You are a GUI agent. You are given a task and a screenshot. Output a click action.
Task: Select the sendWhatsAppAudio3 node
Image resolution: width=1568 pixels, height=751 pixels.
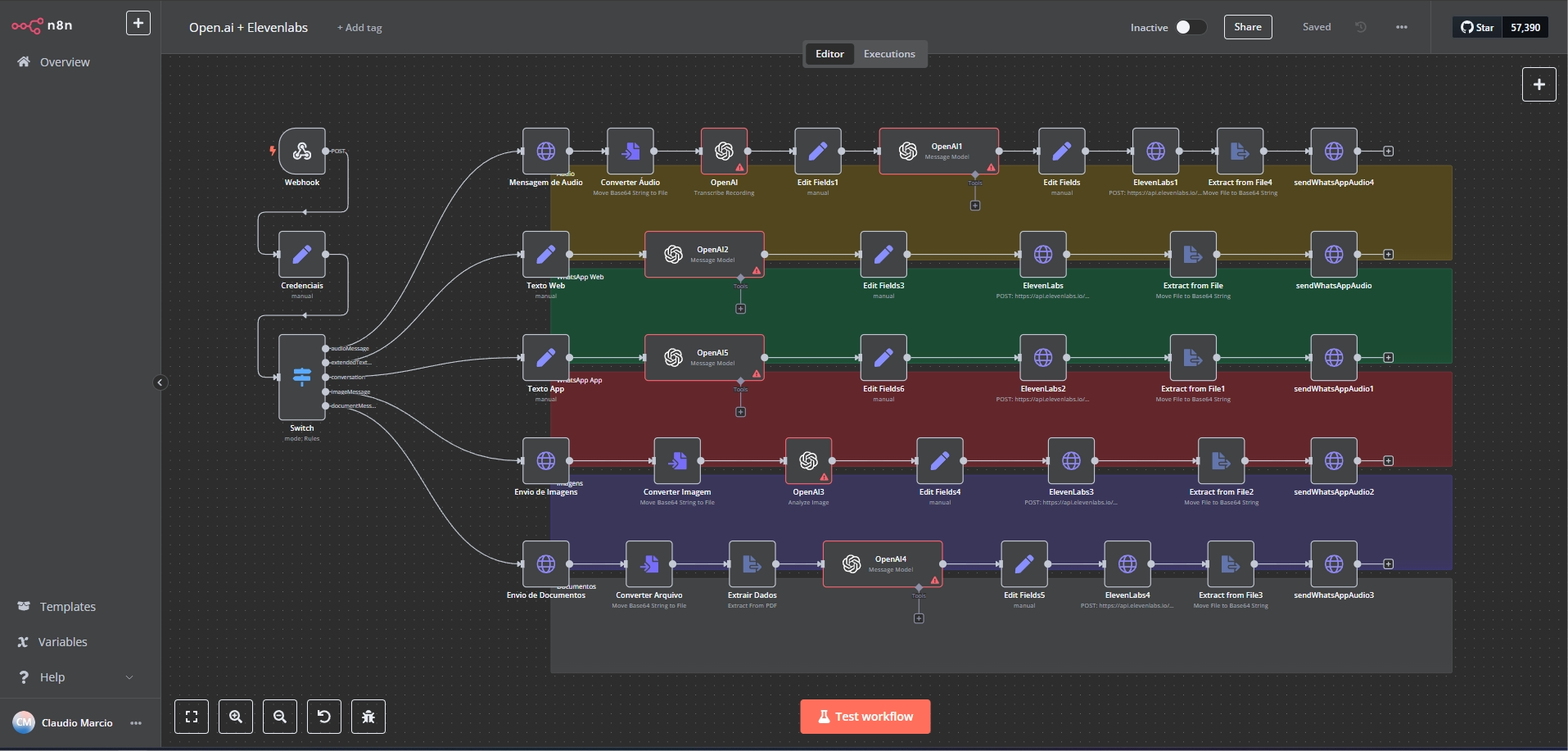[x=1334, y=563]
